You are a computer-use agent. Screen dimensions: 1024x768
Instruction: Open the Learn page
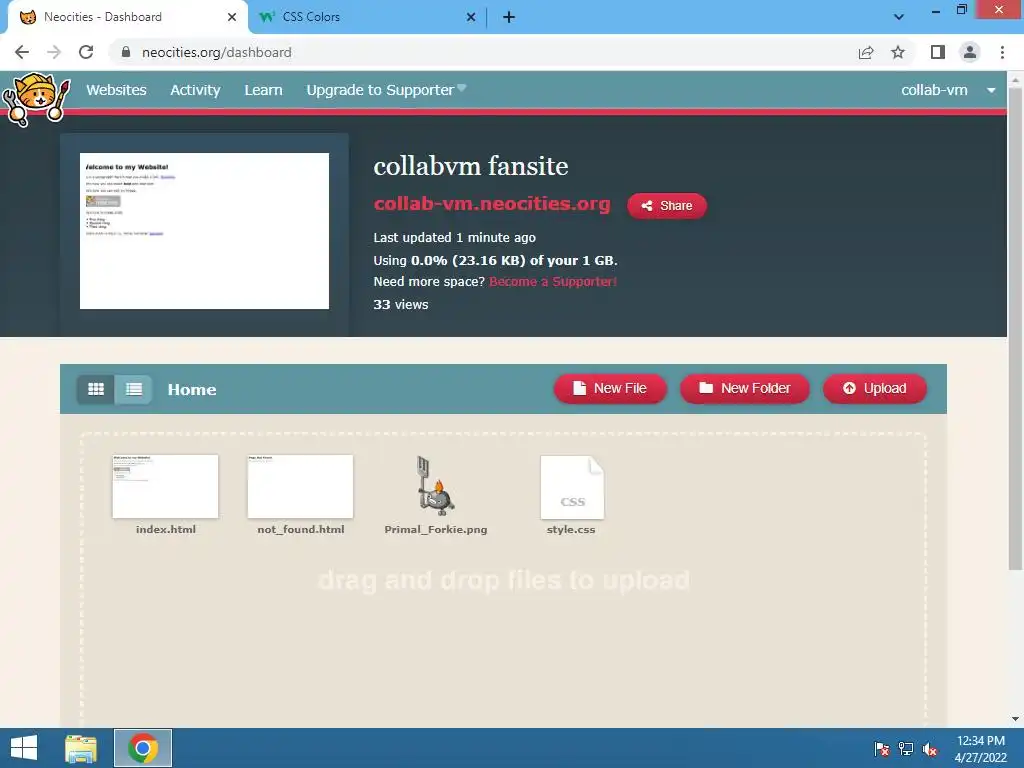(263, 90)
